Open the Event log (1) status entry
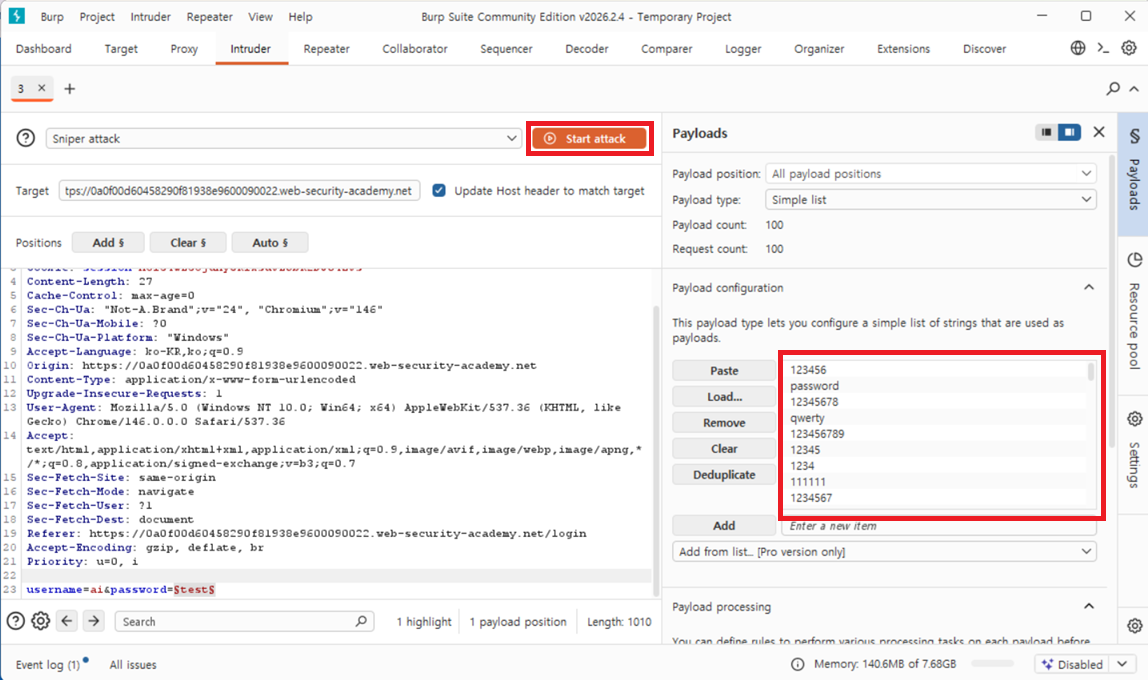 [x=48, y=664]
